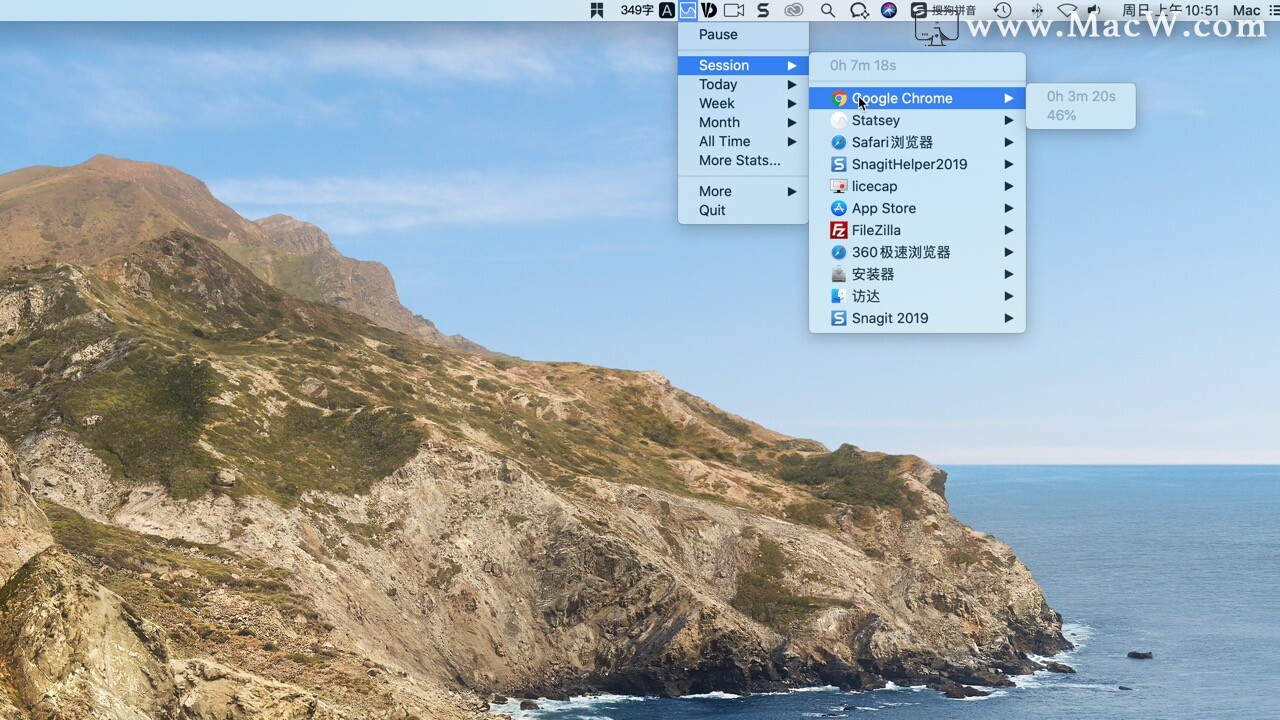Choose the App Store session entry
This screenshot has height=720, width=1280.
click(883, 208)
